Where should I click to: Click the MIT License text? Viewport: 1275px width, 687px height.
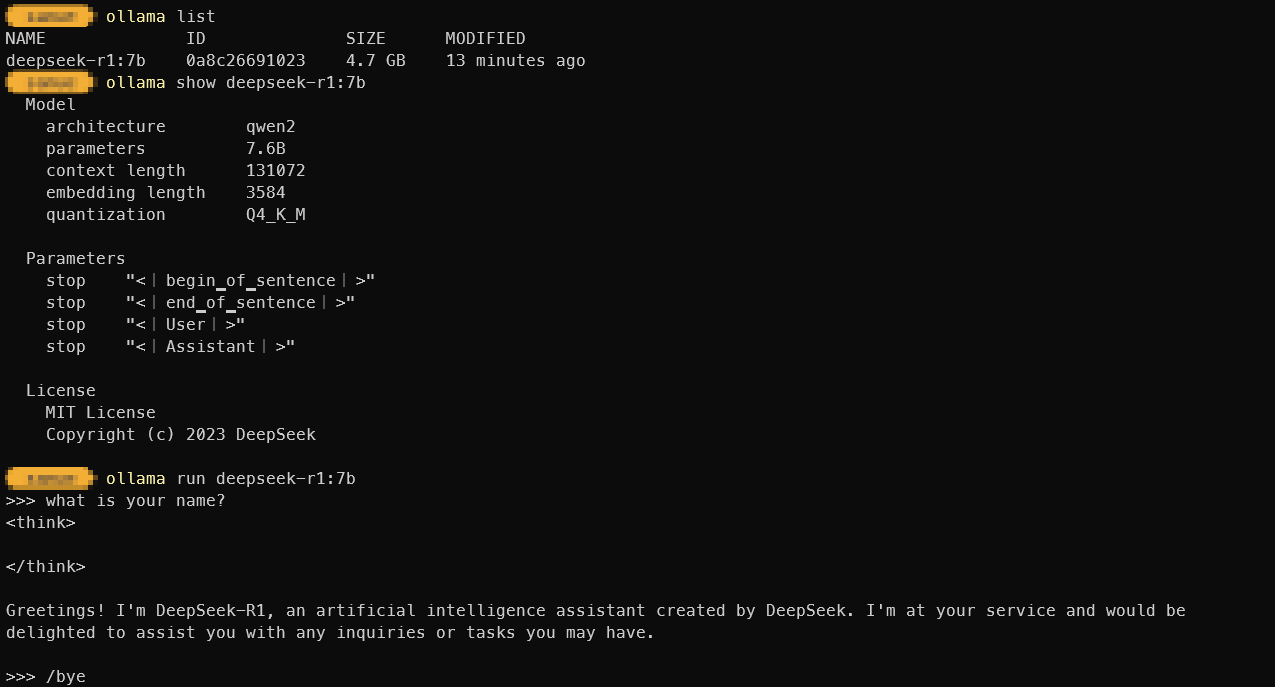click(100, 412)
